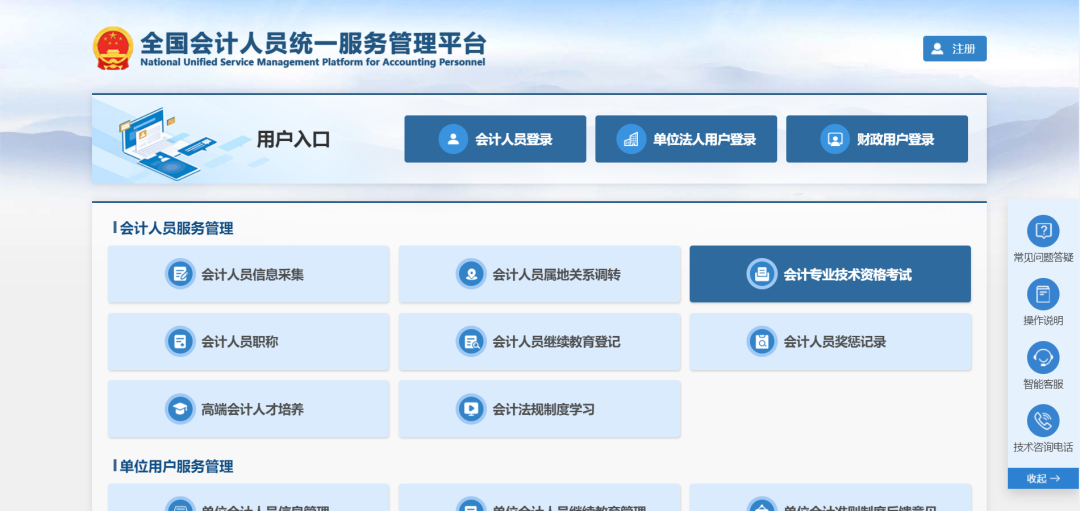Image resolution: width=1080 pixels, height=511 pixels.
Task: Click the 技术咨询电话 phone icon
Action: tap(1043, 421)
